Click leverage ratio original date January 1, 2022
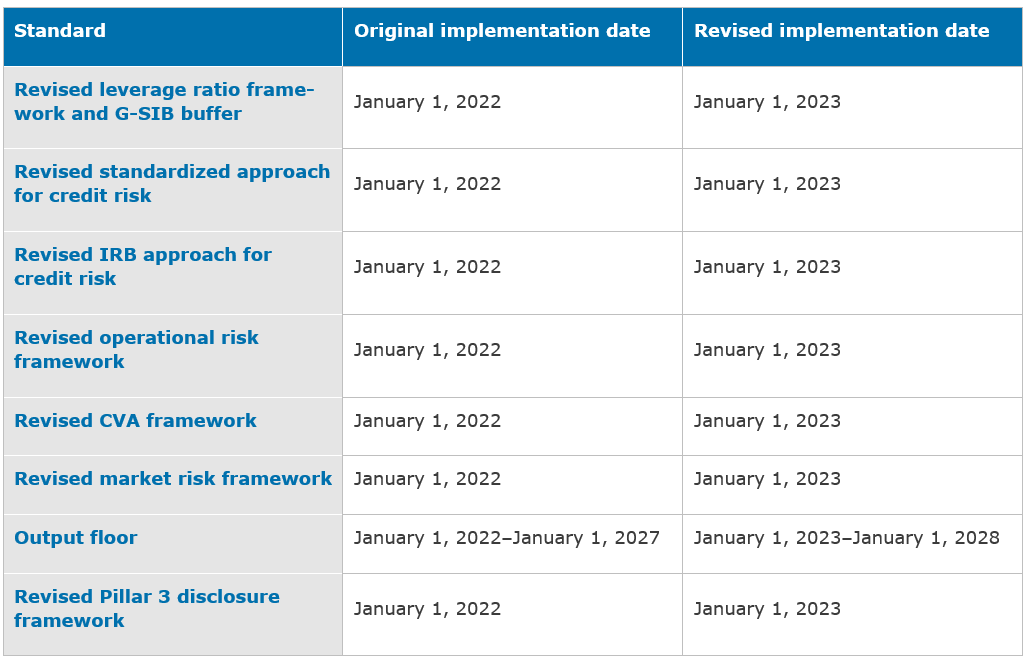 point(427,102)
